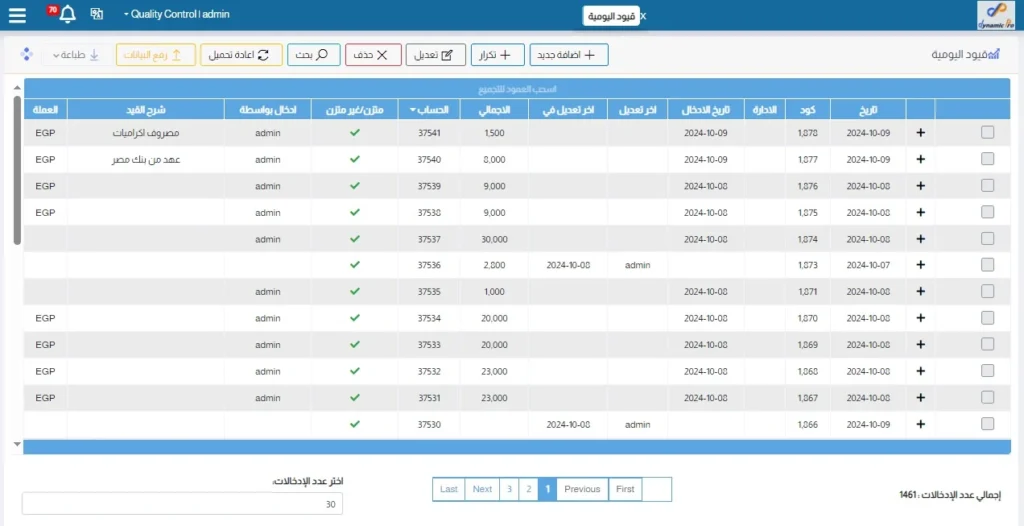Expand the row with code 1,873
The image size is (1024, 526).
coord(920,265)
